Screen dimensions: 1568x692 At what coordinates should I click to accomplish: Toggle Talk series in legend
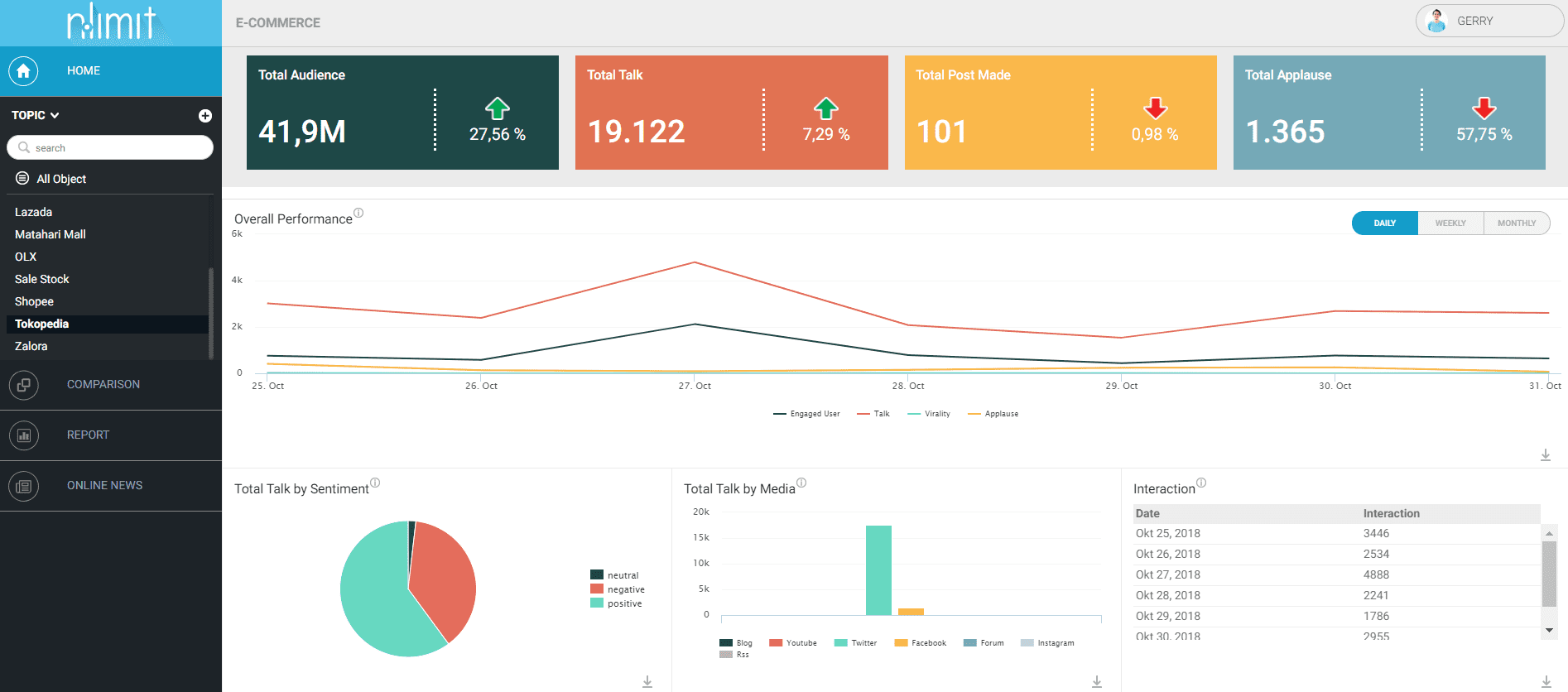click(x=873, y=414)
